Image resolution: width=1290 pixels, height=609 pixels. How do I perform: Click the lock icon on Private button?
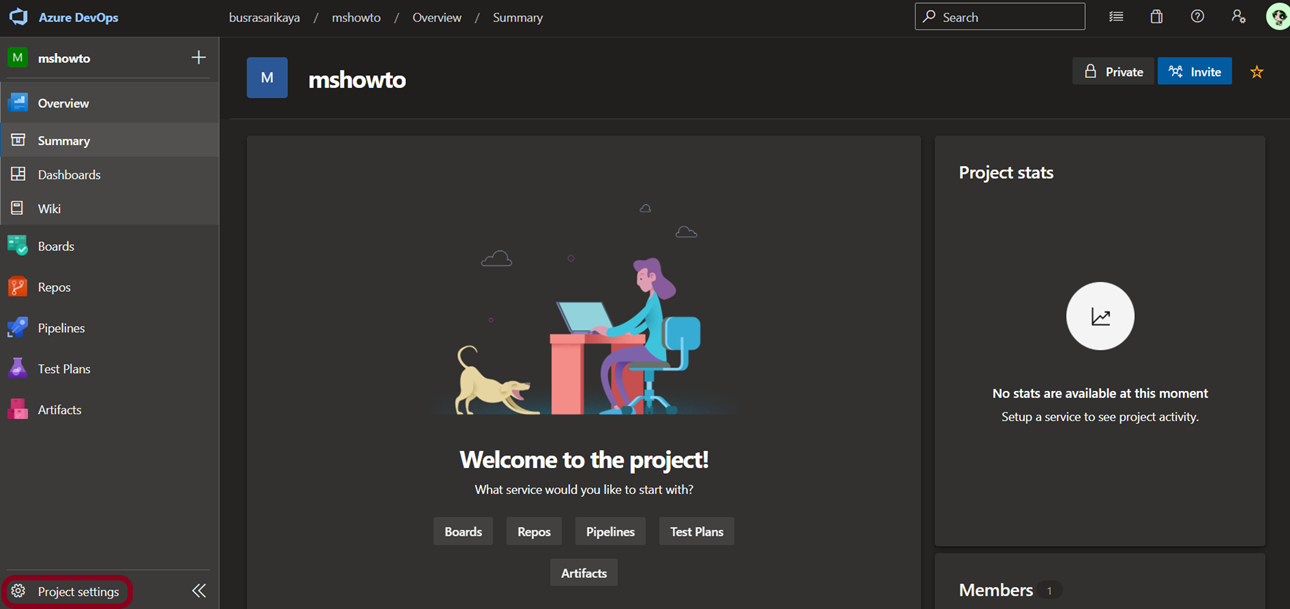coord(1091,71)
